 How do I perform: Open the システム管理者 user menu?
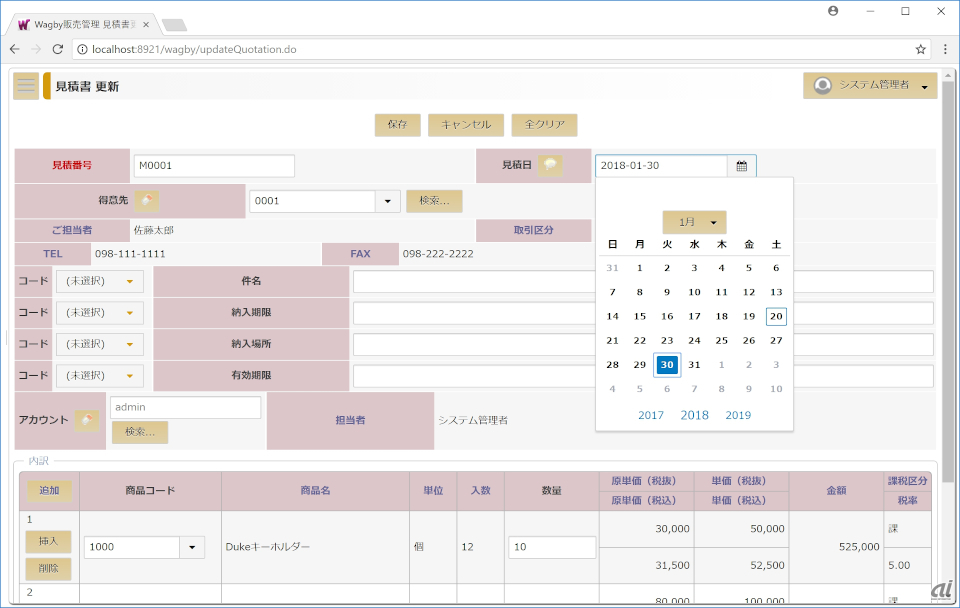click(x=869, y=86)
